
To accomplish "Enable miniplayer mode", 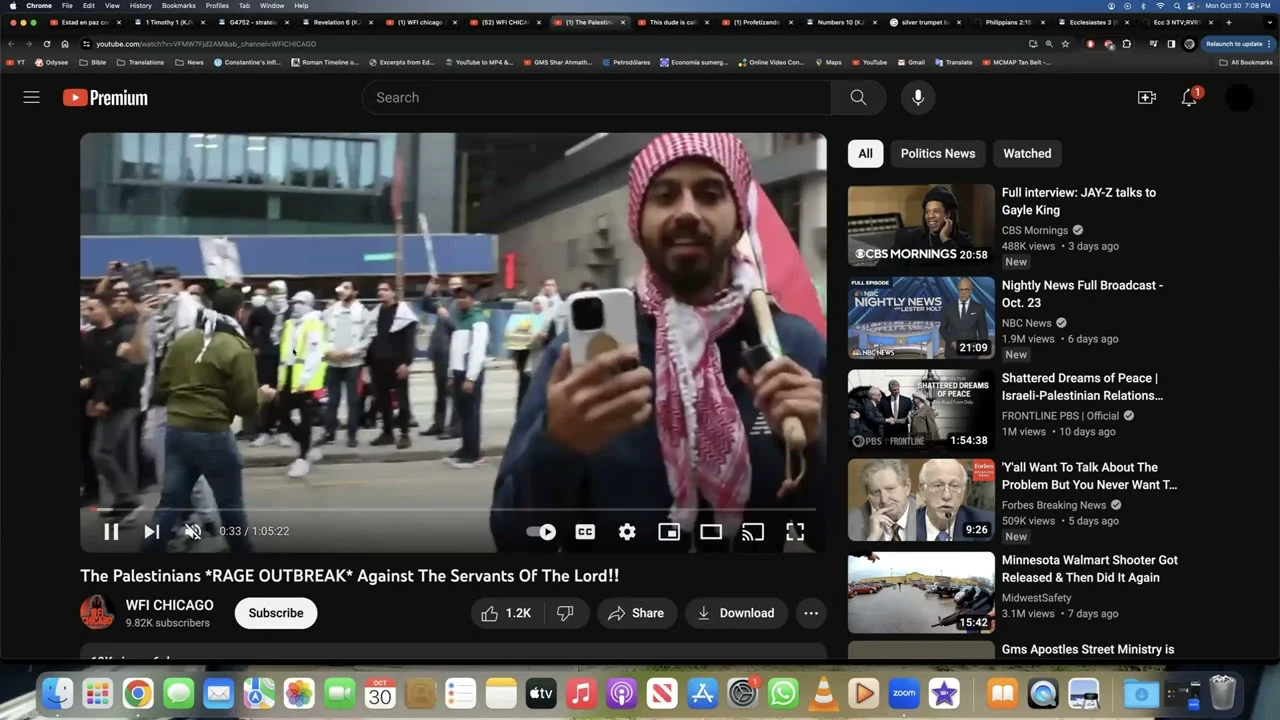I will tap(669, 532).
